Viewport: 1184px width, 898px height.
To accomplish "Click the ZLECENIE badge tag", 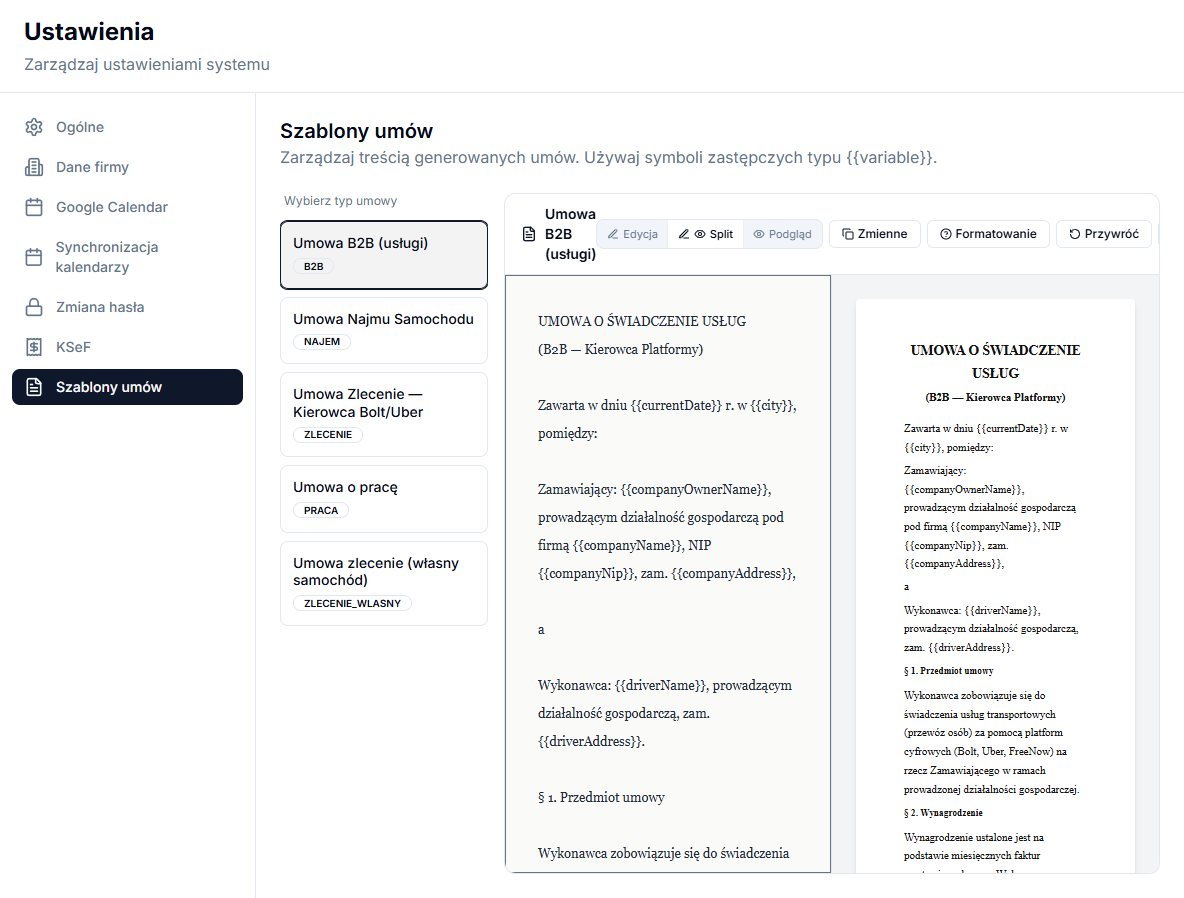I will point(328,434).
